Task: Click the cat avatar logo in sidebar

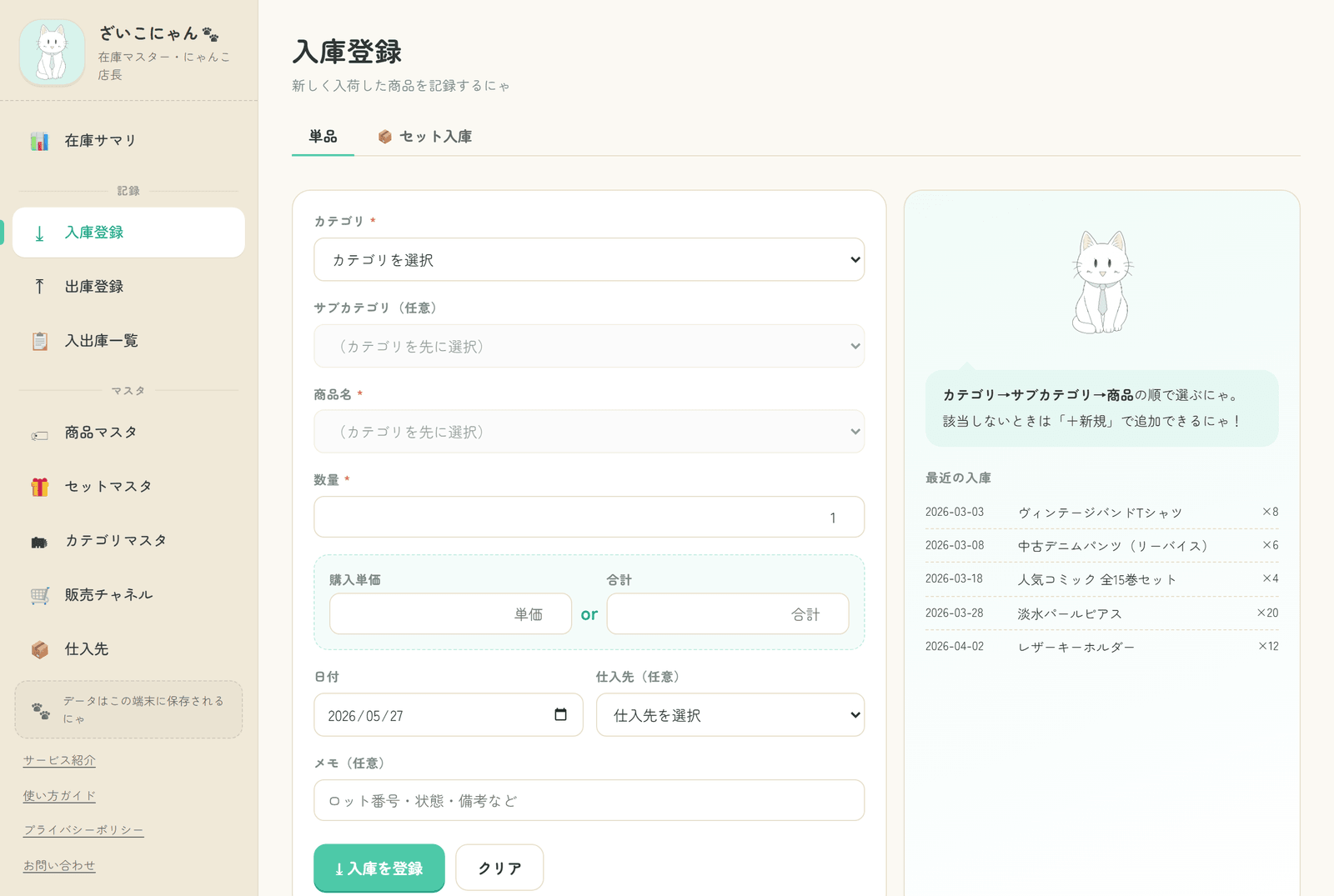Action: pos(52,53)
